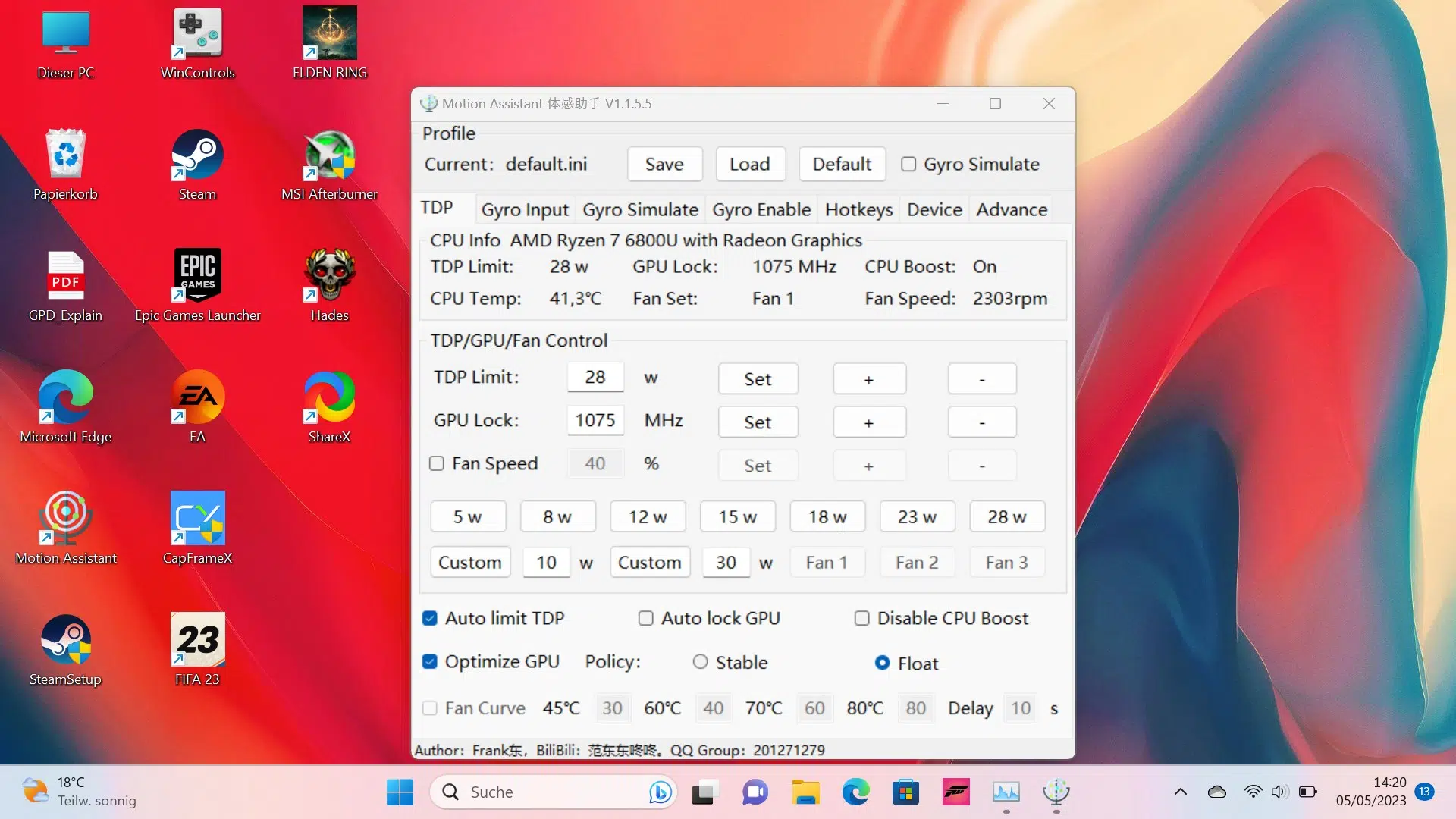Click the Custom 10 w button
The width and height of the screenshot is (1456, 819).
point(470,562)
